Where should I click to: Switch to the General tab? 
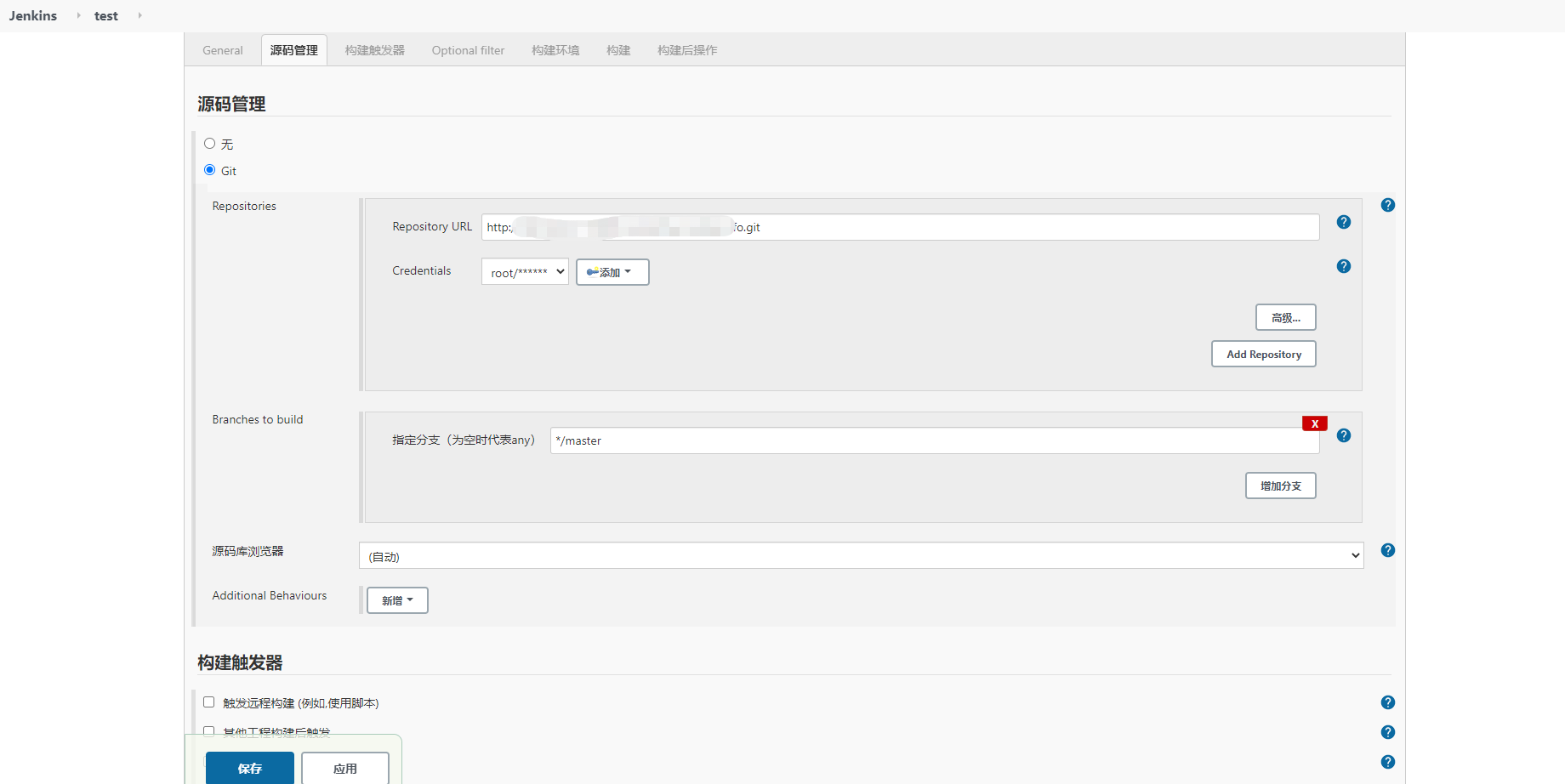(x=223, y=50)
